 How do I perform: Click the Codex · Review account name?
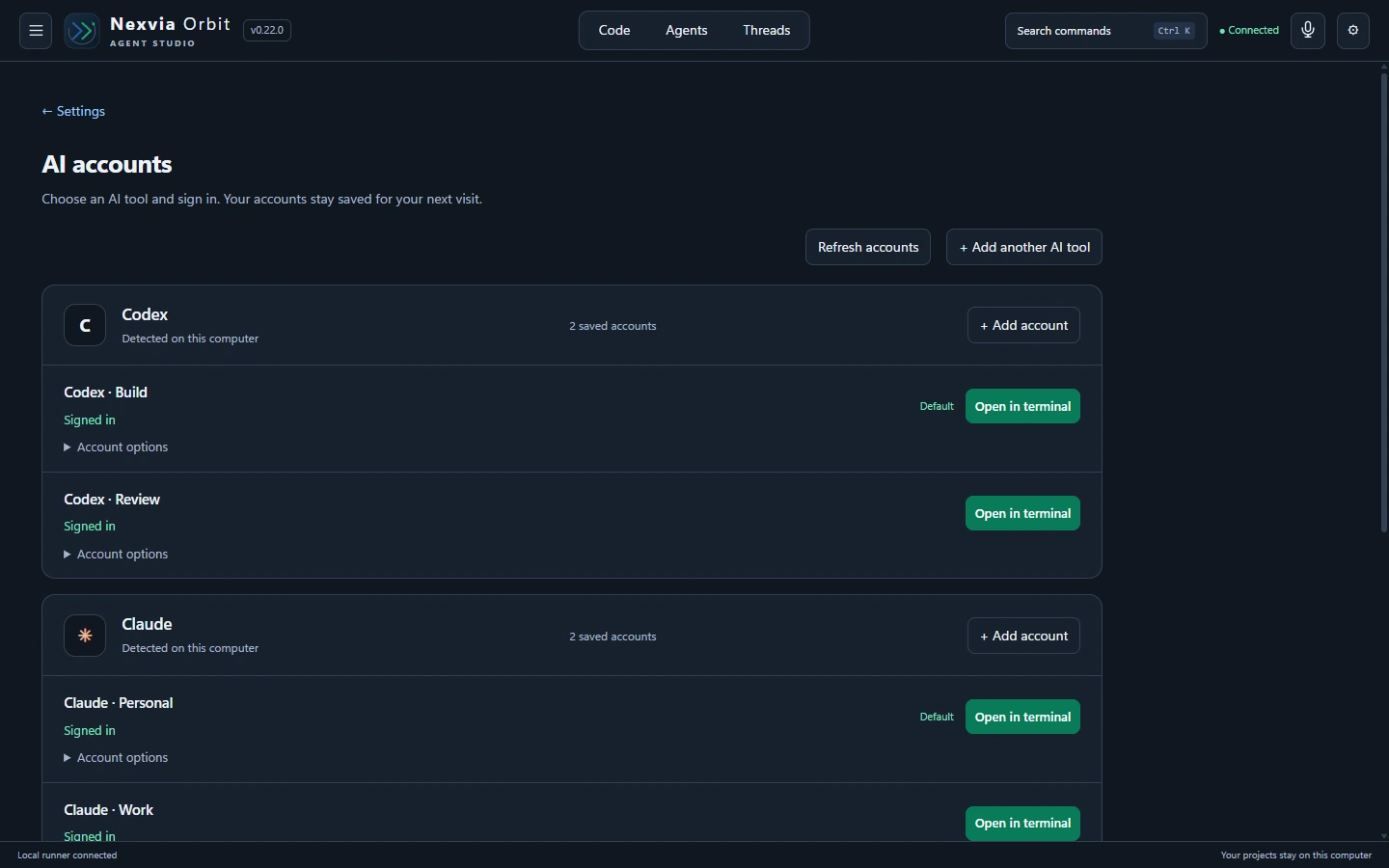[x=112, y=500]
